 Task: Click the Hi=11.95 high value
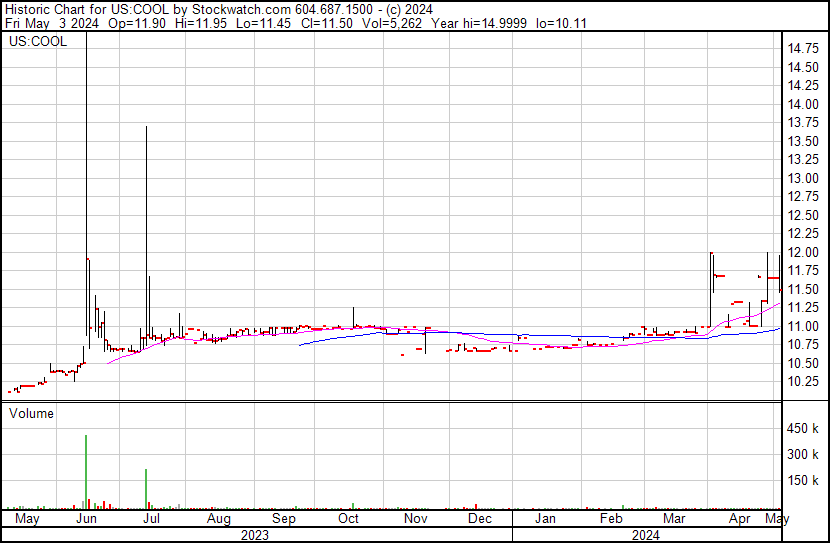(201, 23)
